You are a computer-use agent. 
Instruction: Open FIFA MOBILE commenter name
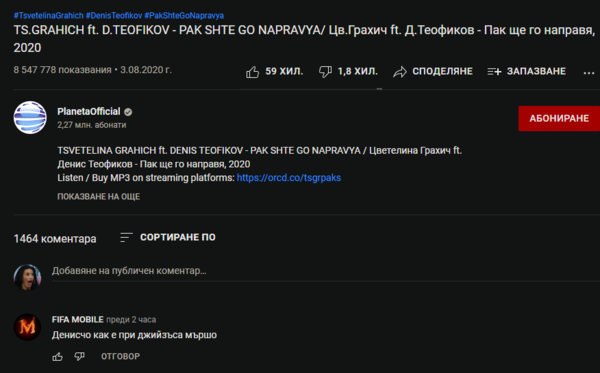click(78, 319)
